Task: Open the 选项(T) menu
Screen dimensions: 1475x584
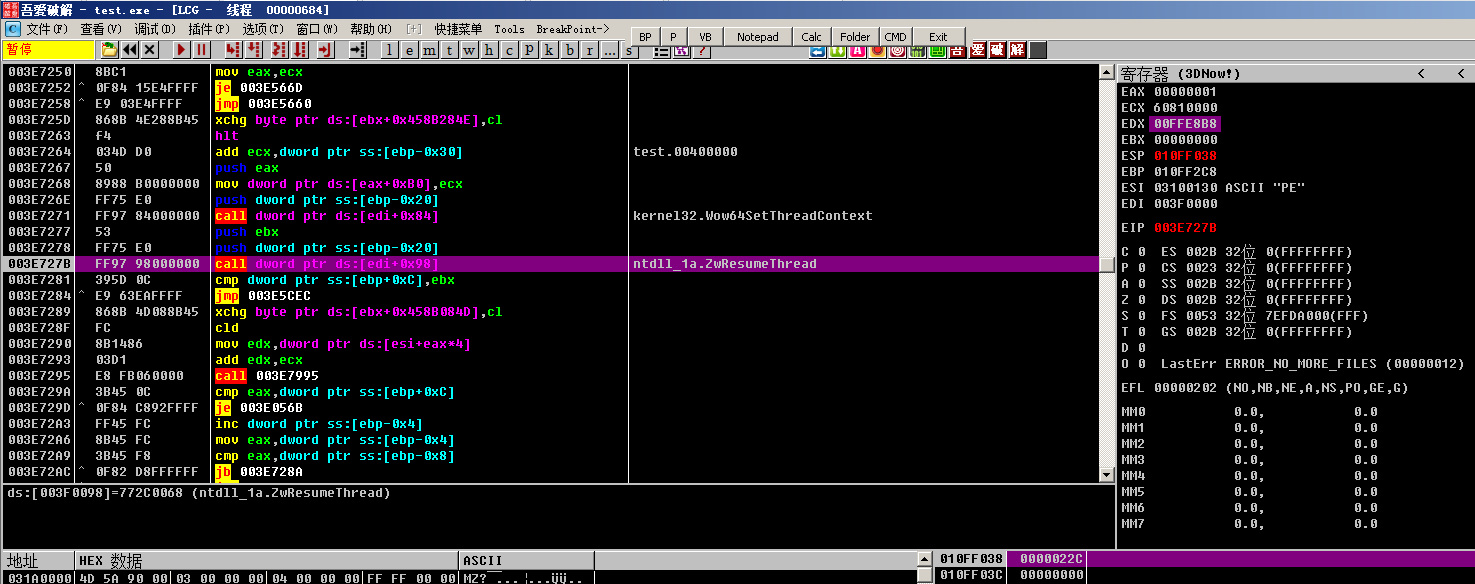Action: pyautogui.click(x=263, y=29)
